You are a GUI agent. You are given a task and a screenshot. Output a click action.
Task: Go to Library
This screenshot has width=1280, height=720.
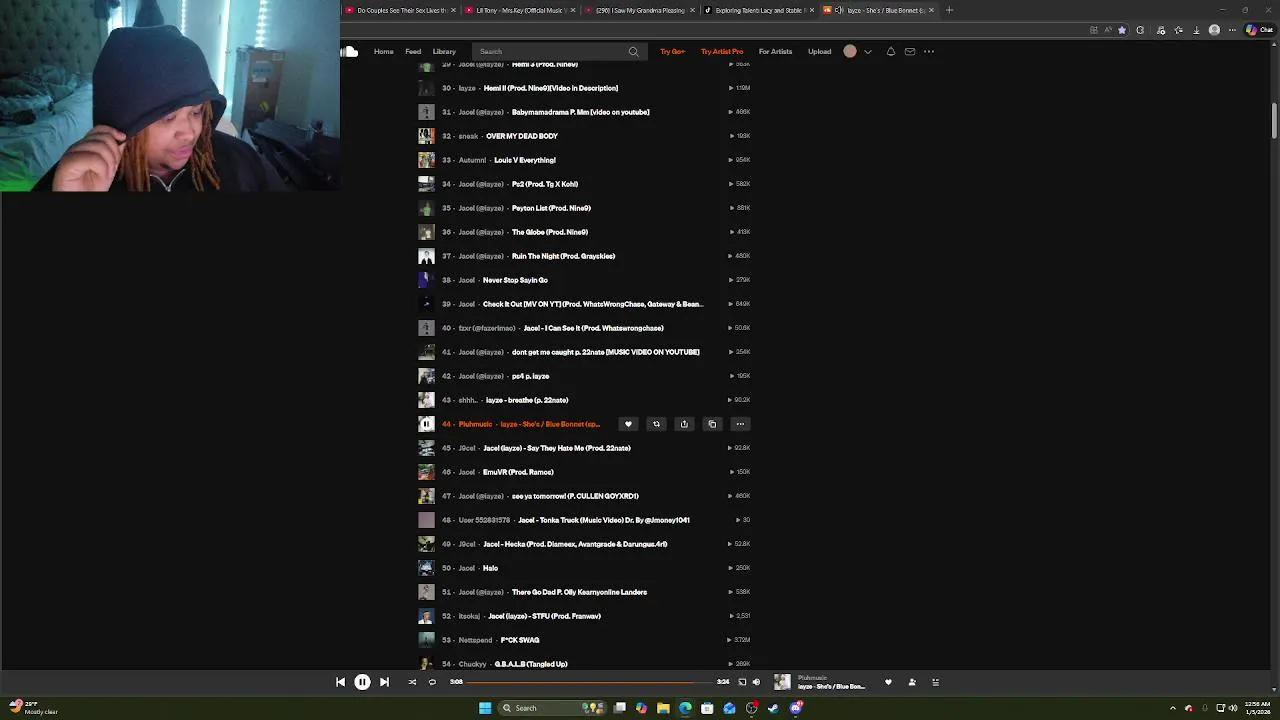[444, 51]
